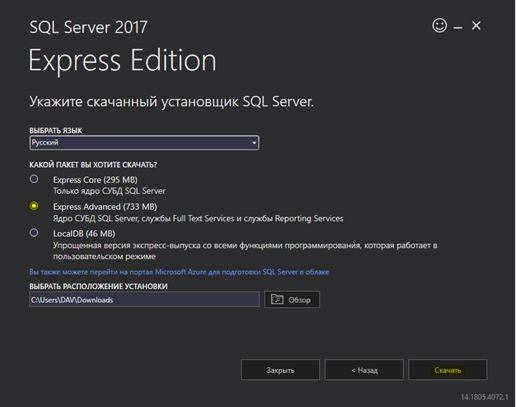Click the Обзор browse button text
Viewport: 516px width, 407px height.
point(299,300)
